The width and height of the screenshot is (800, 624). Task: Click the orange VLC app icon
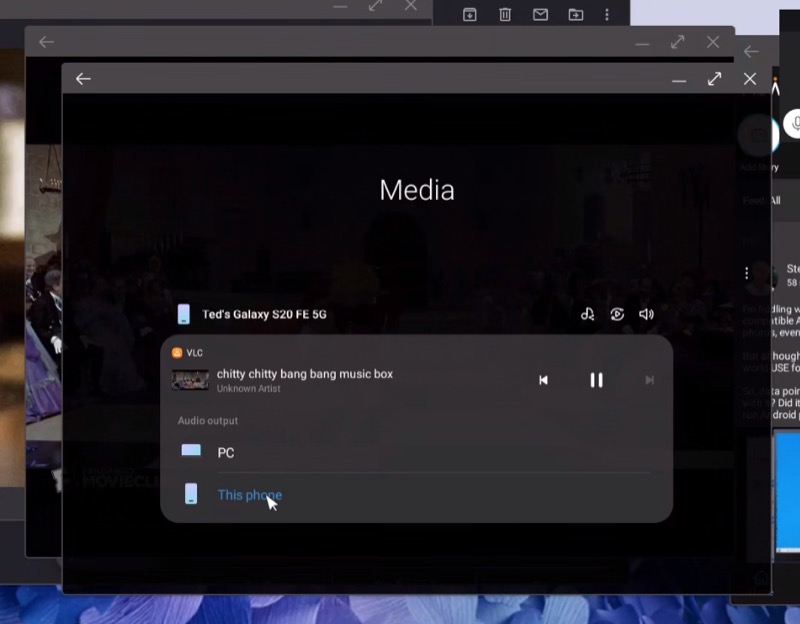click(177, 353)
